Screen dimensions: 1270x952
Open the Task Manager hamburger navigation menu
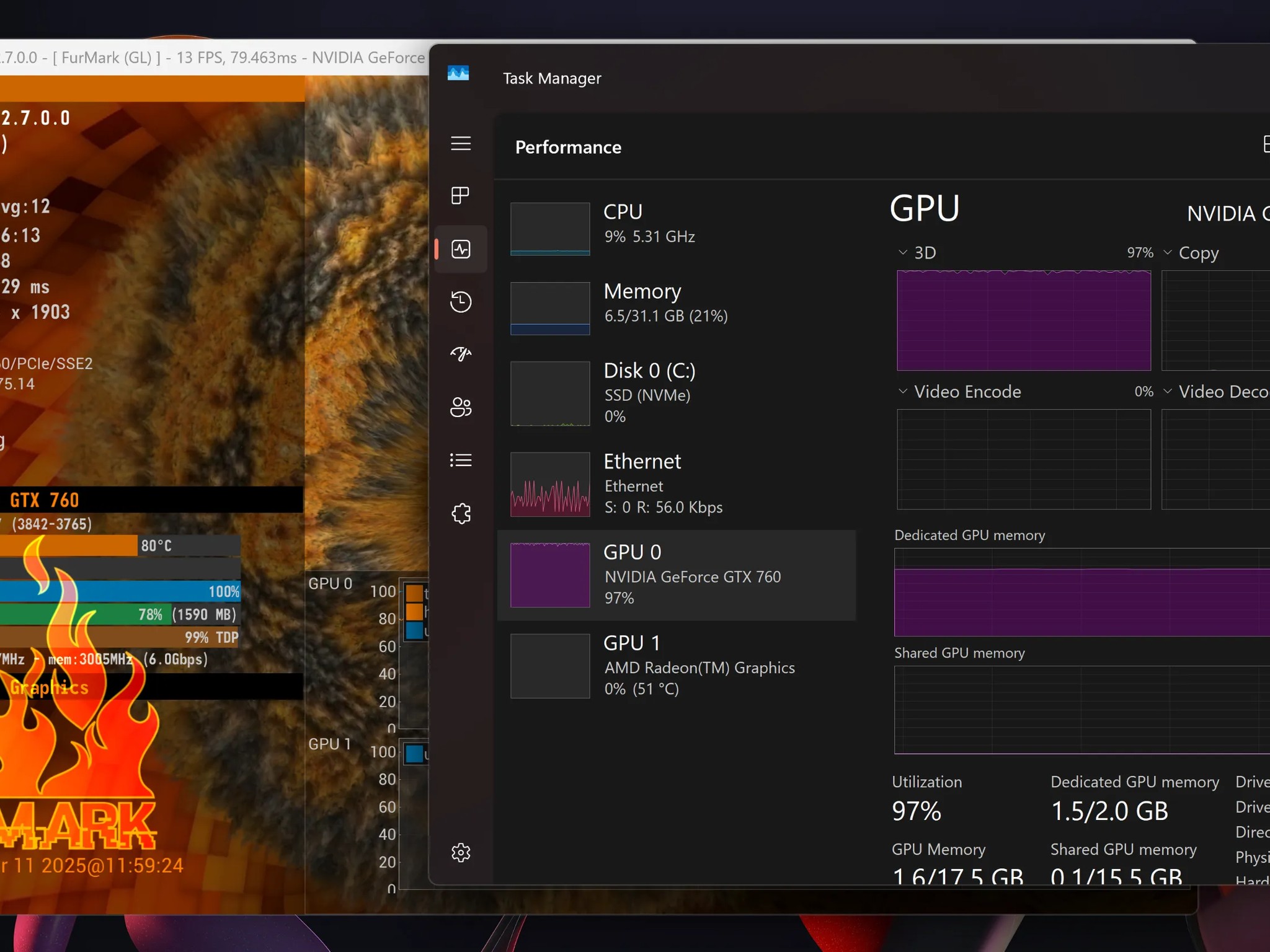coord(461,144)
